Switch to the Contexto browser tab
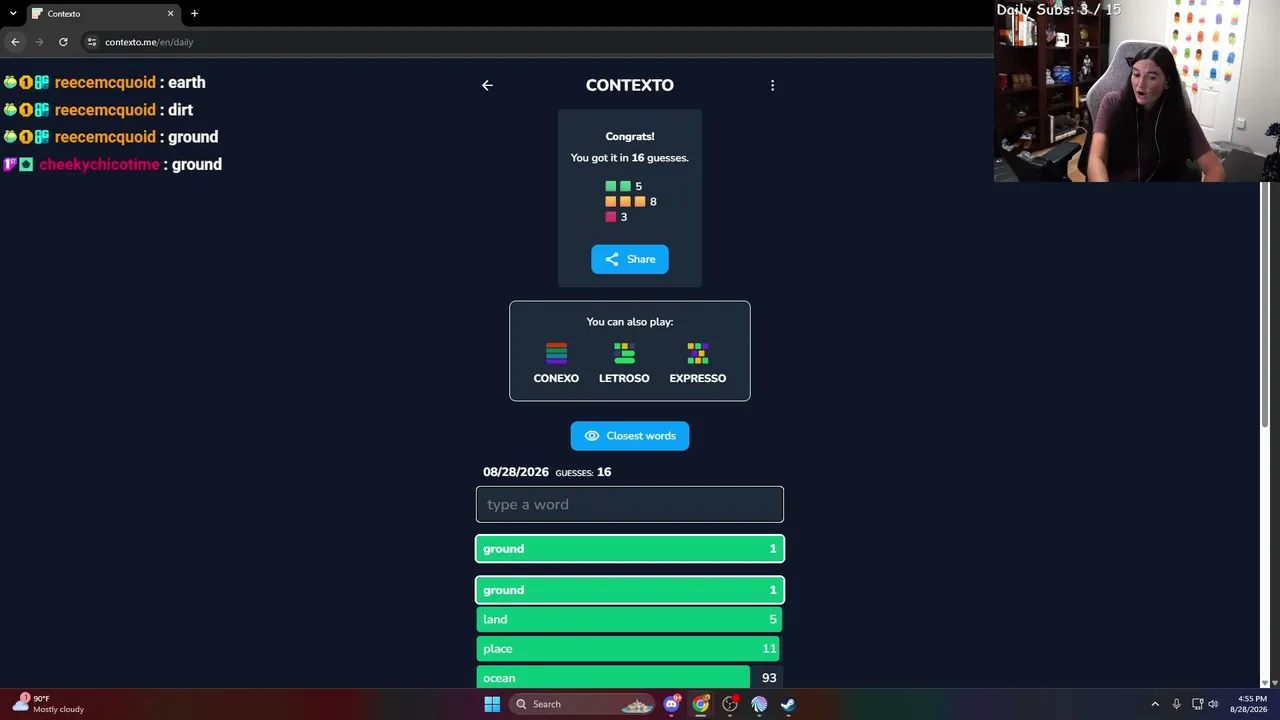 pyautogui.click(x=100, y=14)
